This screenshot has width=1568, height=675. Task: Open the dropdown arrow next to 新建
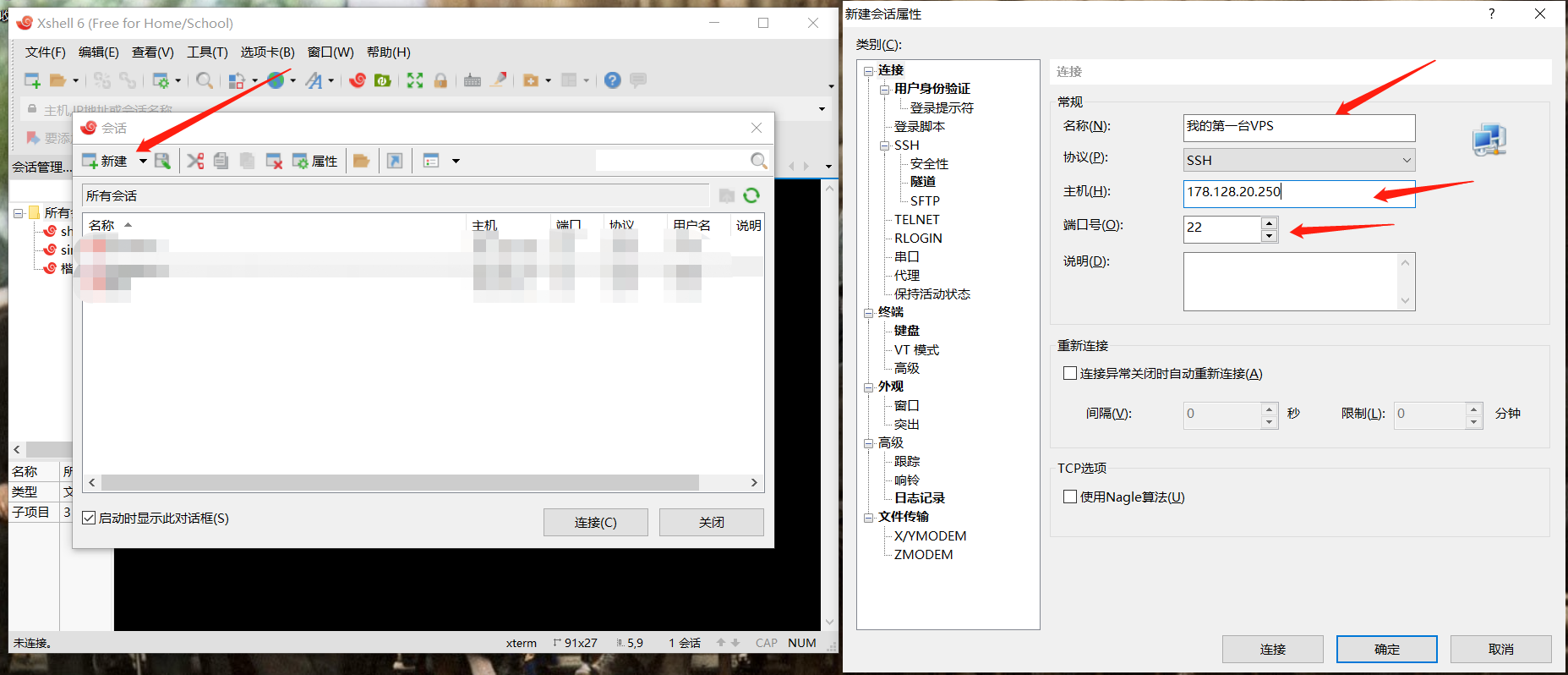click(143, 161)
